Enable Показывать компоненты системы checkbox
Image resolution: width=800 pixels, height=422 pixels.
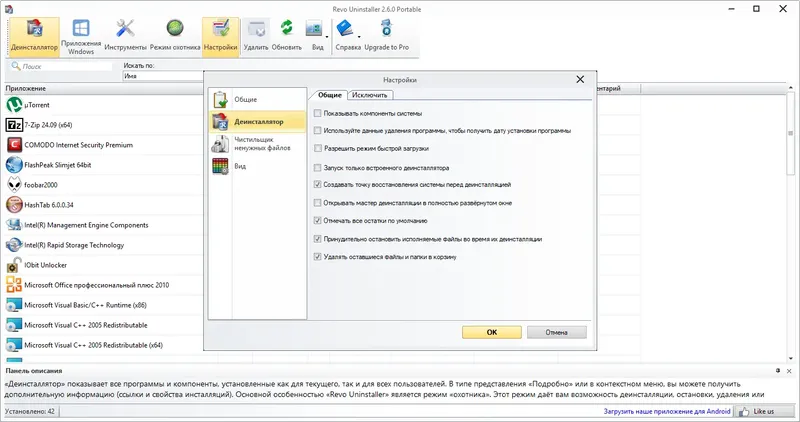click(317, 113)
